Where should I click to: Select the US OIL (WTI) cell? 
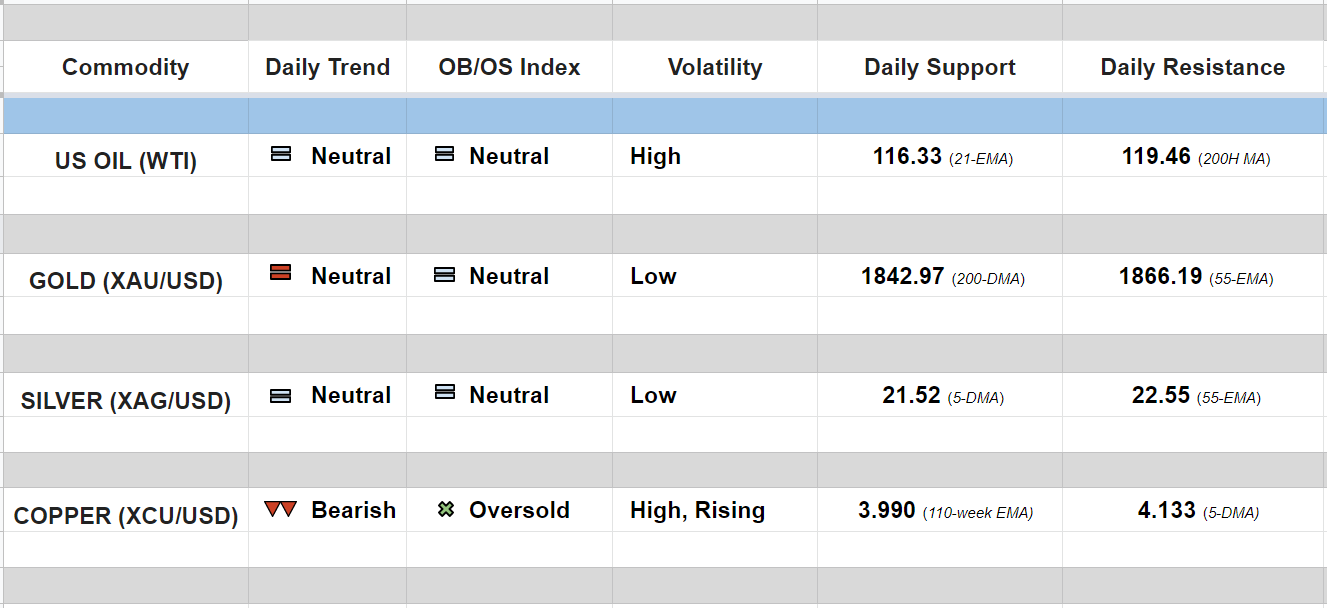coord(126,160)
